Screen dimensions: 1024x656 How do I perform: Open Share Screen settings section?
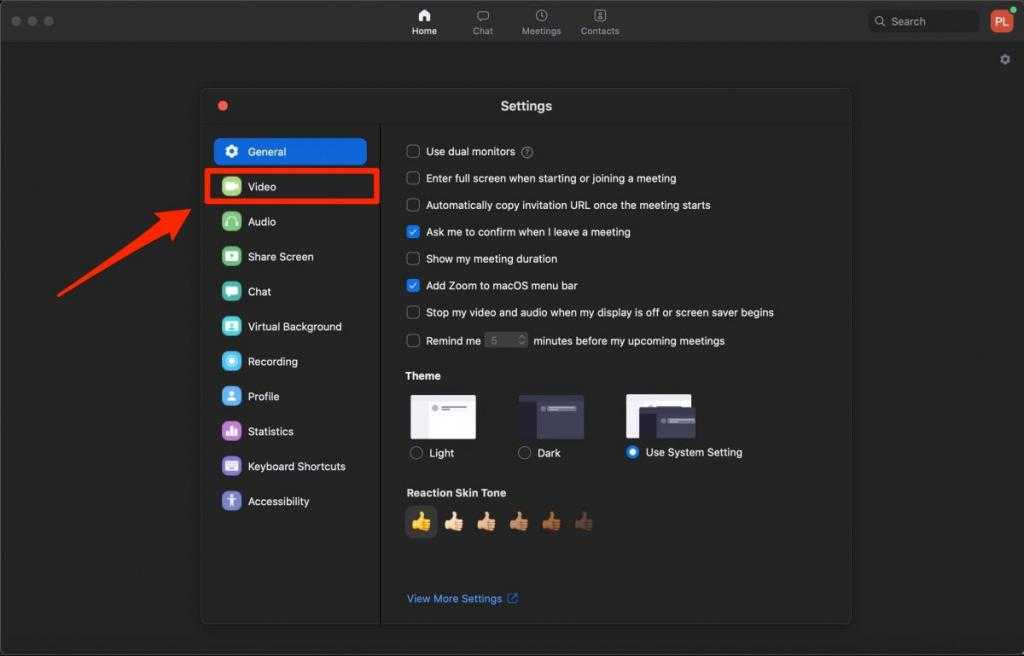tap(280, 257)
